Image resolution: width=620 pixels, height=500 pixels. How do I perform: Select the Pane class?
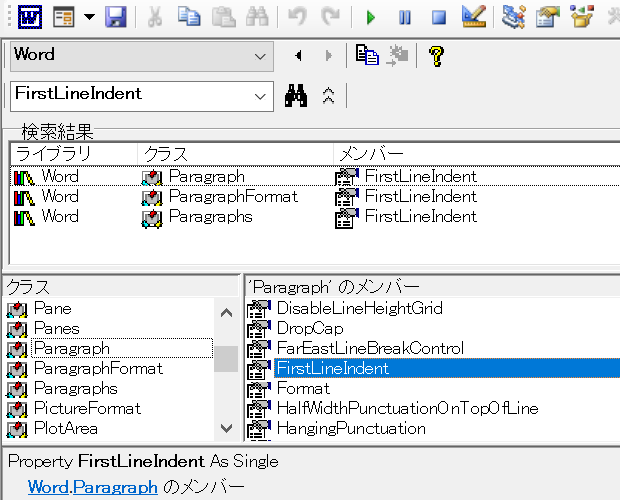53,308
